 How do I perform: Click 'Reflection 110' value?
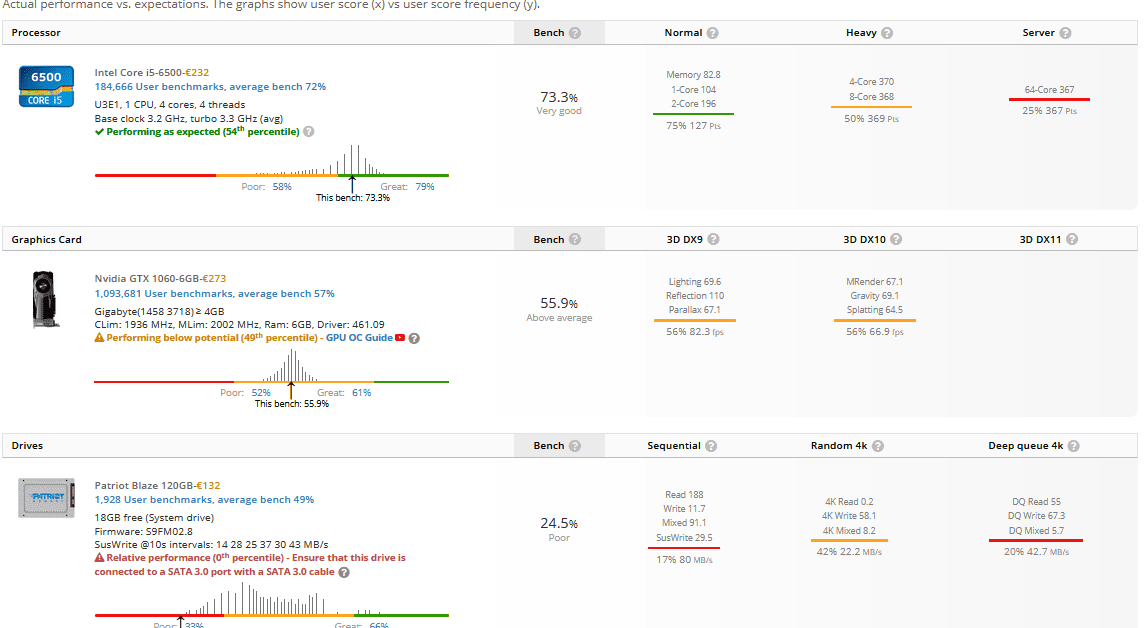695,296
